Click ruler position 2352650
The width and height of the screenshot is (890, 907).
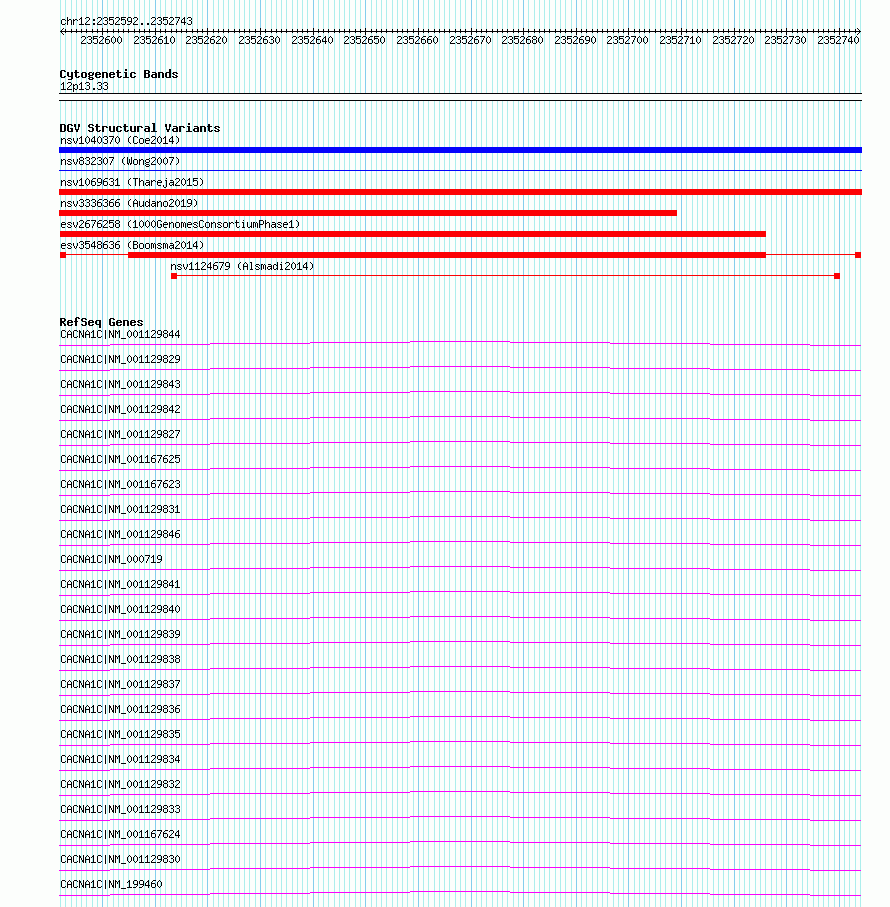click(x=364, y=40)
